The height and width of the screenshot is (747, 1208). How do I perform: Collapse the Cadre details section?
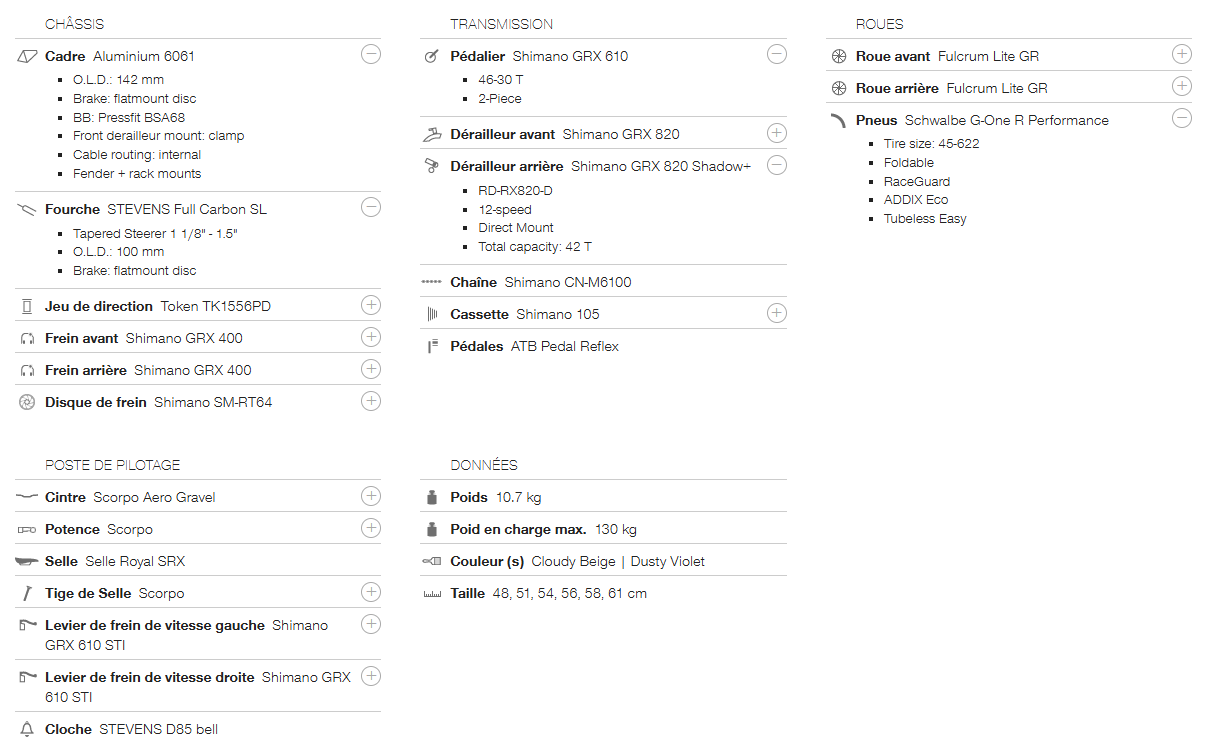pos(370,54)
